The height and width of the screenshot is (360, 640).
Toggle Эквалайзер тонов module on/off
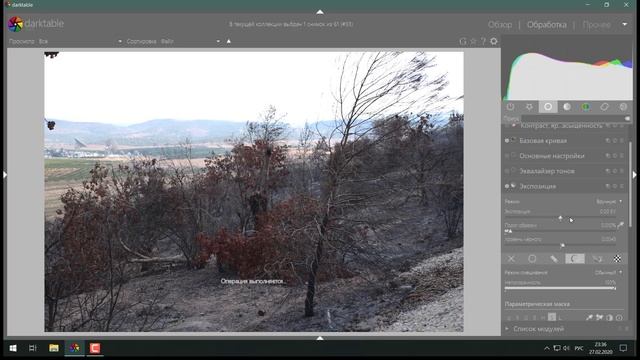(507, 171)
